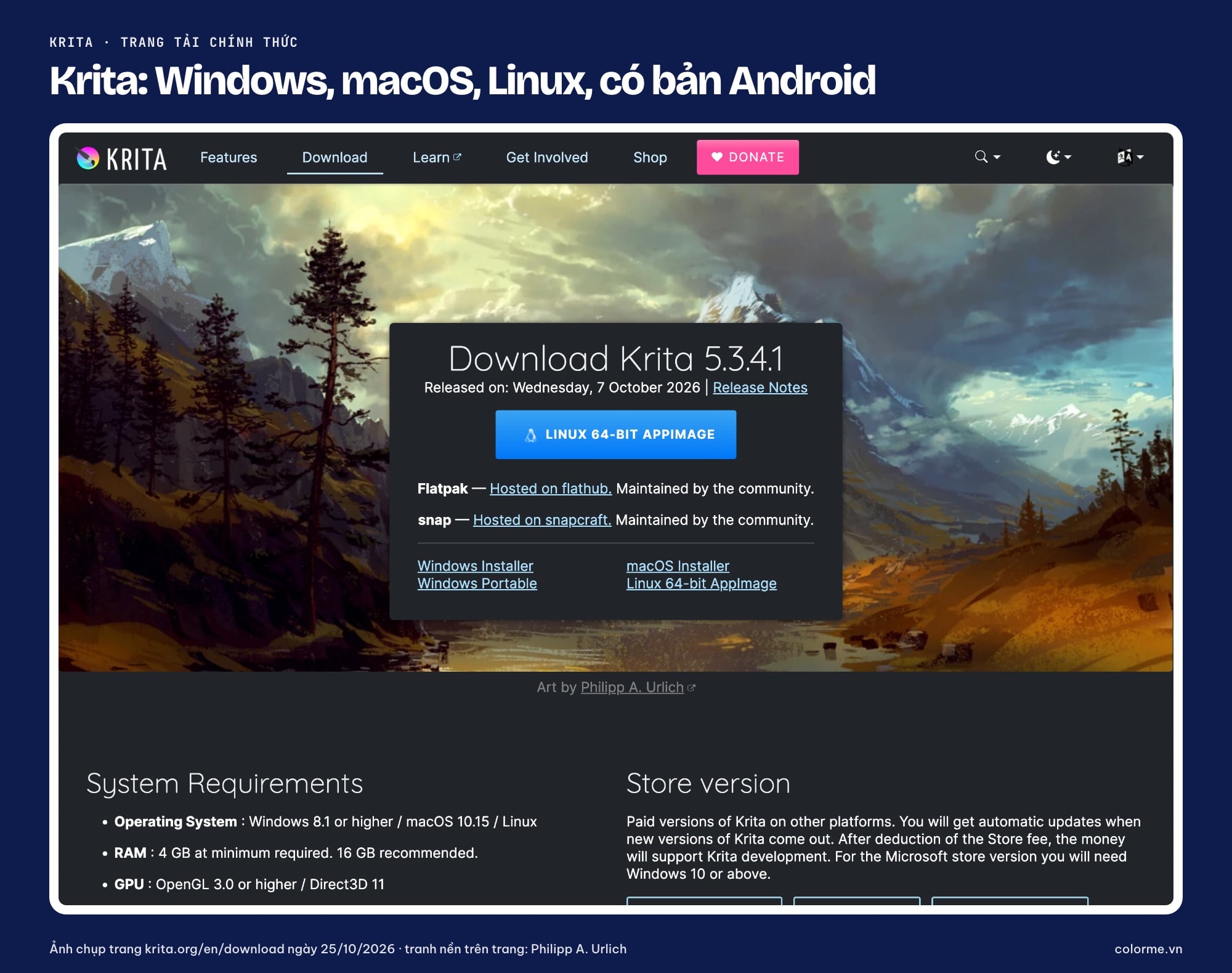Viewport: 1232px width, 973px height.
Task: Download the Windows Installer
Action: 475,566
